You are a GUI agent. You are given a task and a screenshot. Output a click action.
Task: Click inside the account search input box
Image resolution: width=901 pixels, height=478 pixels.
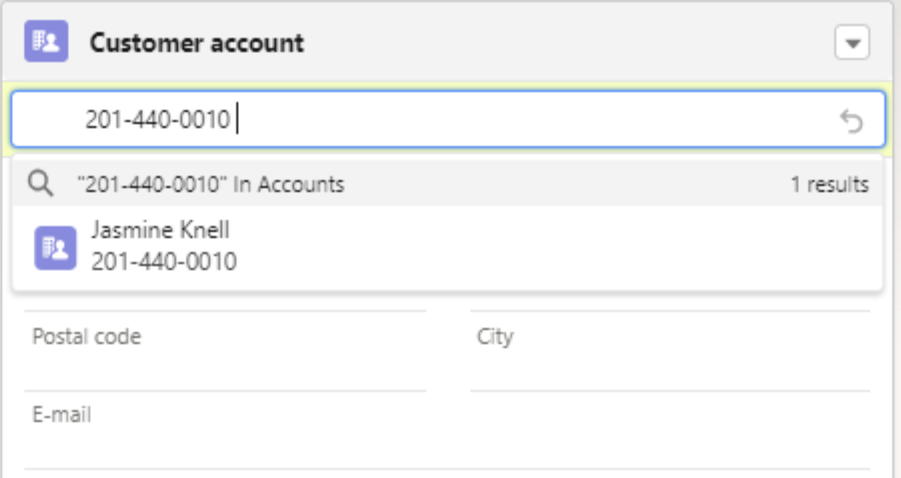click(500, 120)
